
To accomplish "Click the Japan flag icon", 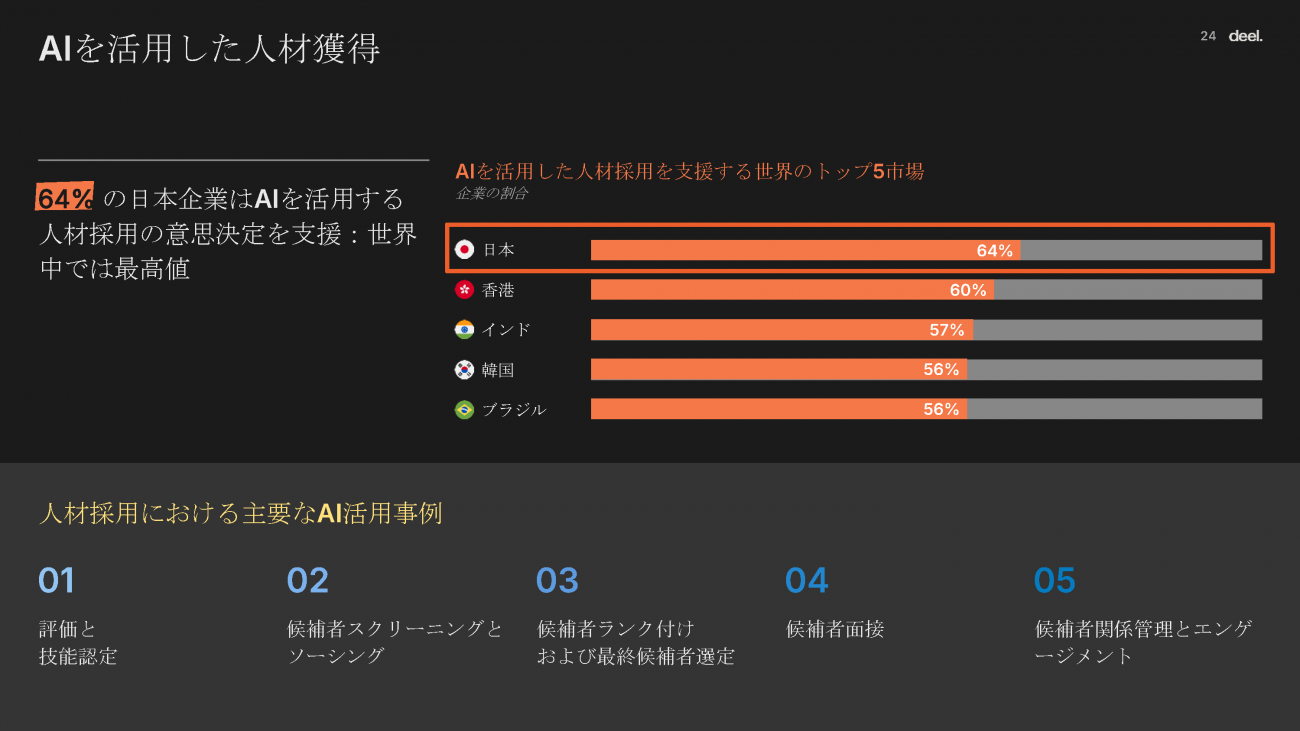I will pyautogui.click(x=464, y=250).
